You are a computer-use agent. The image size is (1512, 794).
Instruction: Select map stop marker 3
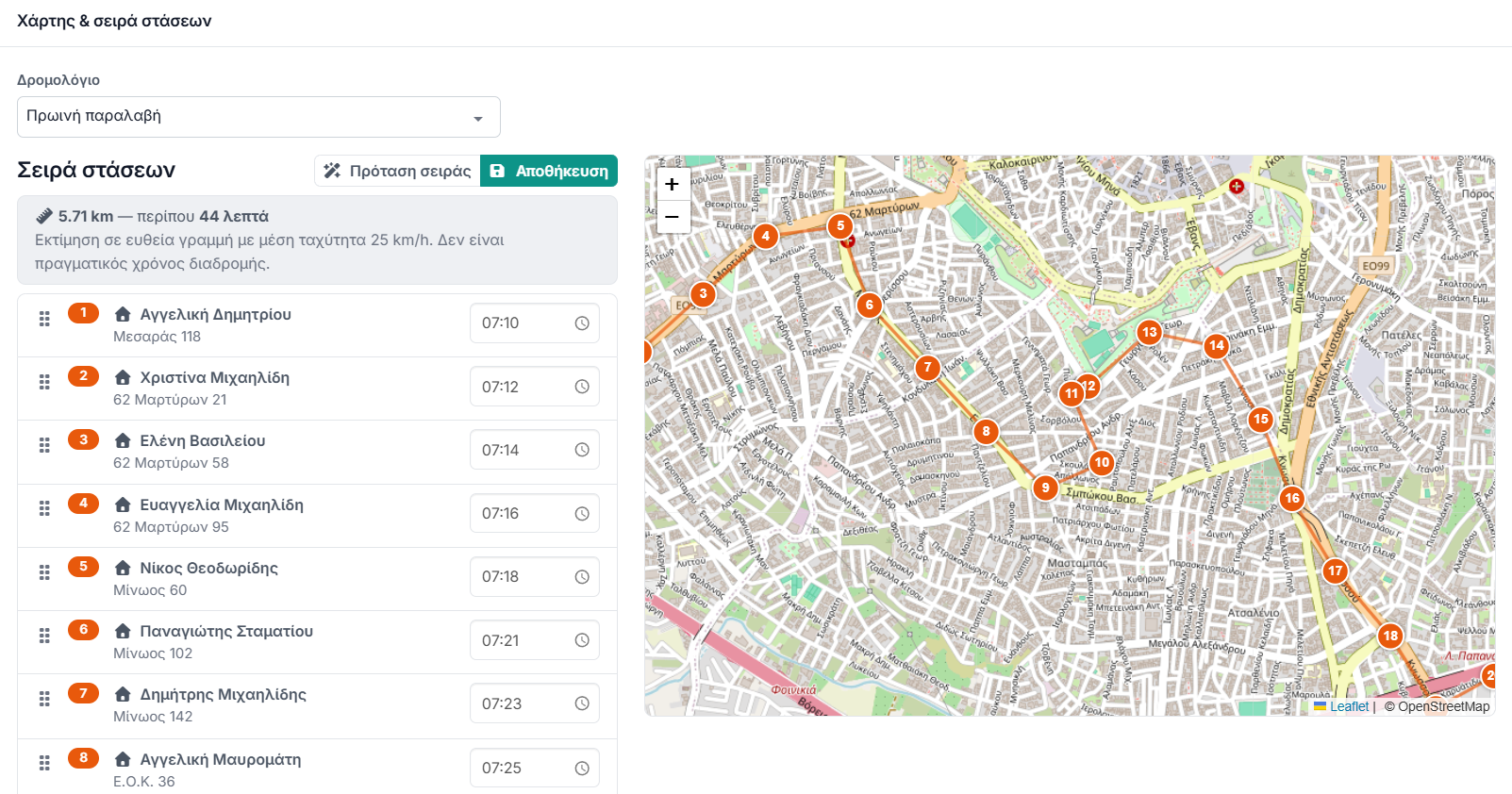click(703, 294)
